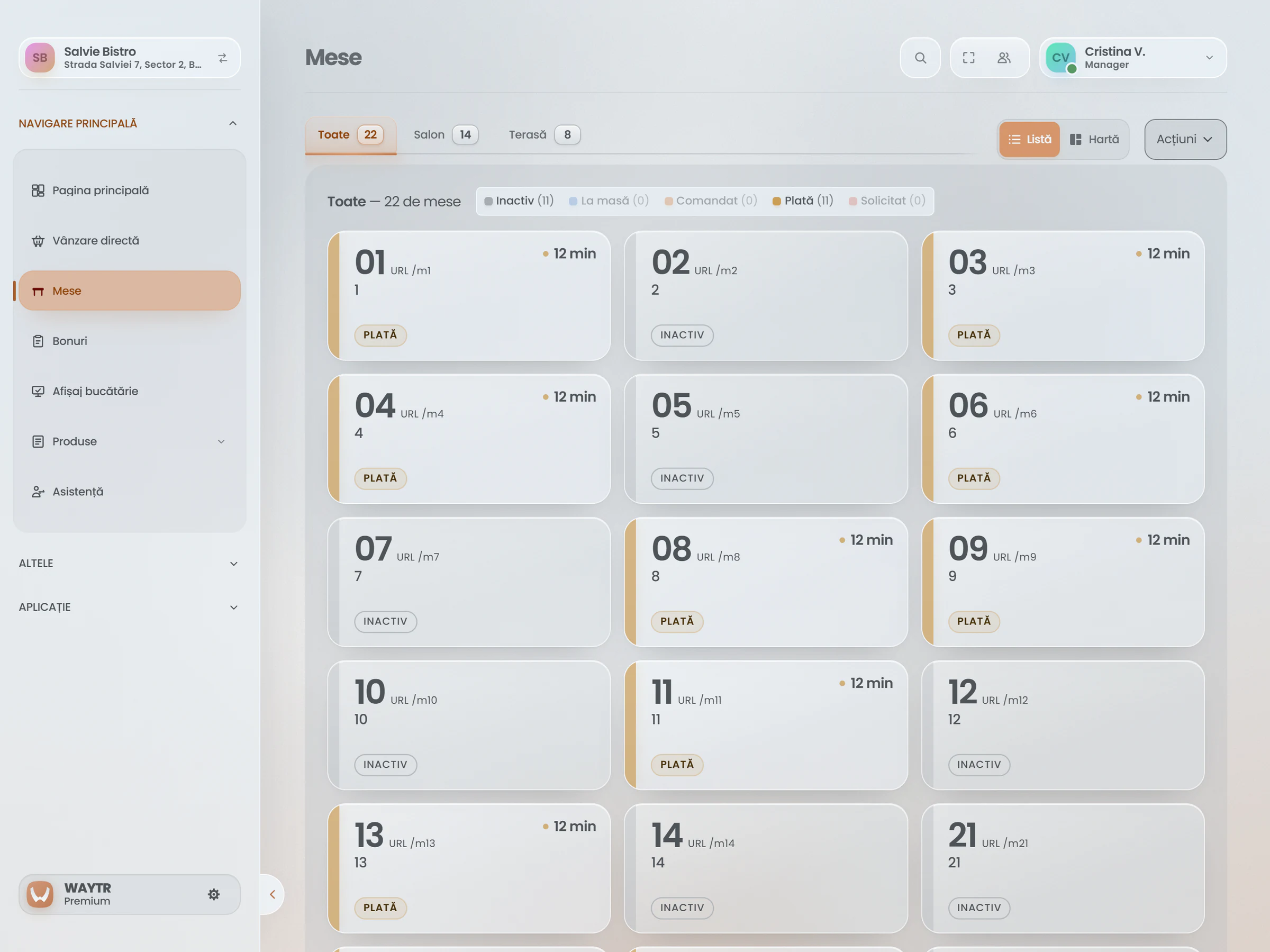Expand the Aplicație section
This screenshot has width=1270, height=952.
pos(129,607)
